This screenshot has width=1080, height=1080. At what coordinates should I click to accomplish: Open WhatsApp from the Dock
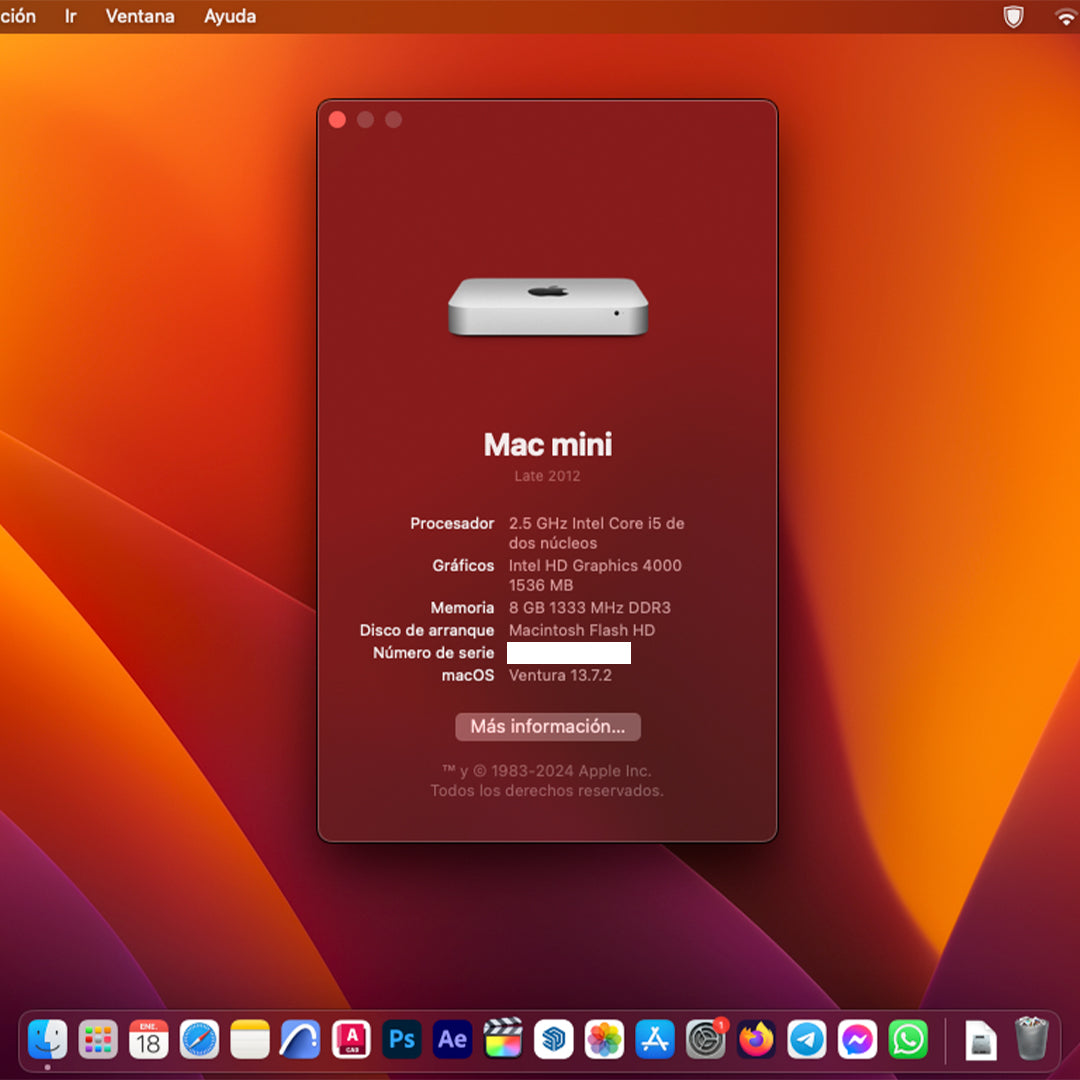[908, 1040]
